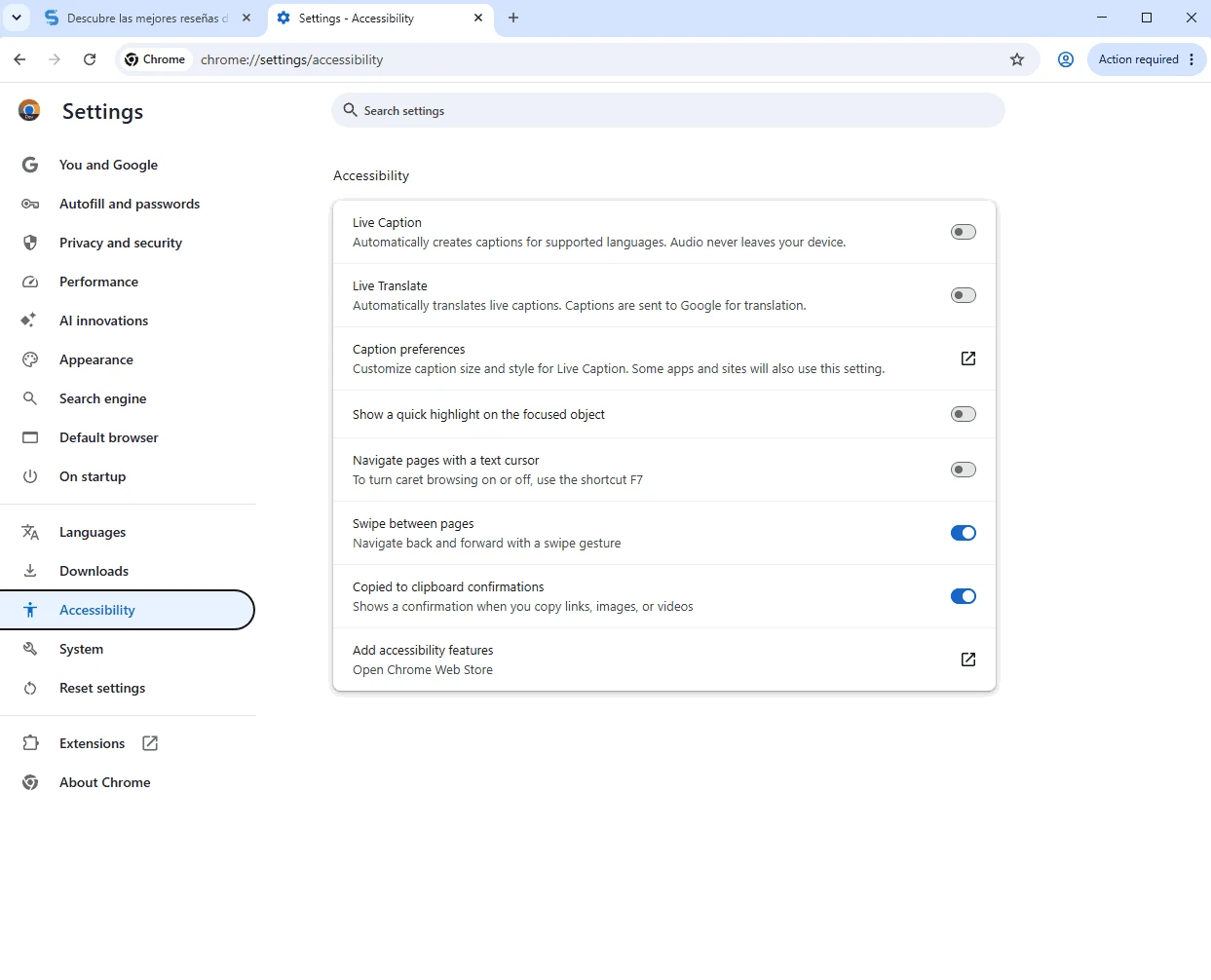The image size is (1211, 980).
Task: Switch to the Descubre las mejores reseñas tab
Action: click(146, 19)
